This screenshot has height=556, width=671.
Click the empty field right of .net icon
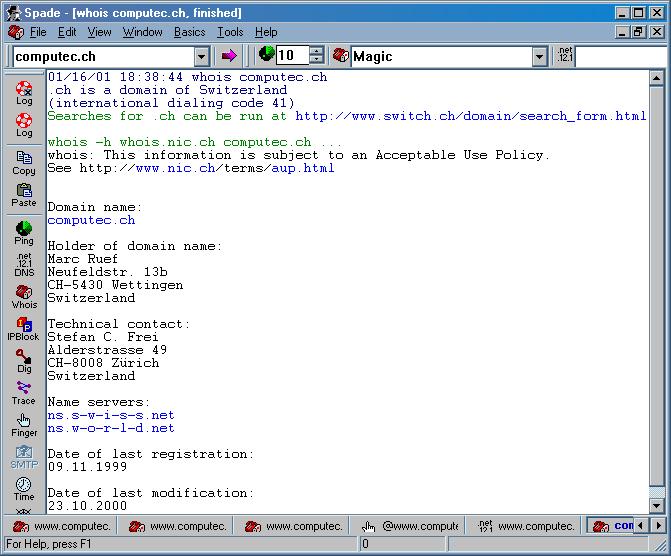pos(622,56)
